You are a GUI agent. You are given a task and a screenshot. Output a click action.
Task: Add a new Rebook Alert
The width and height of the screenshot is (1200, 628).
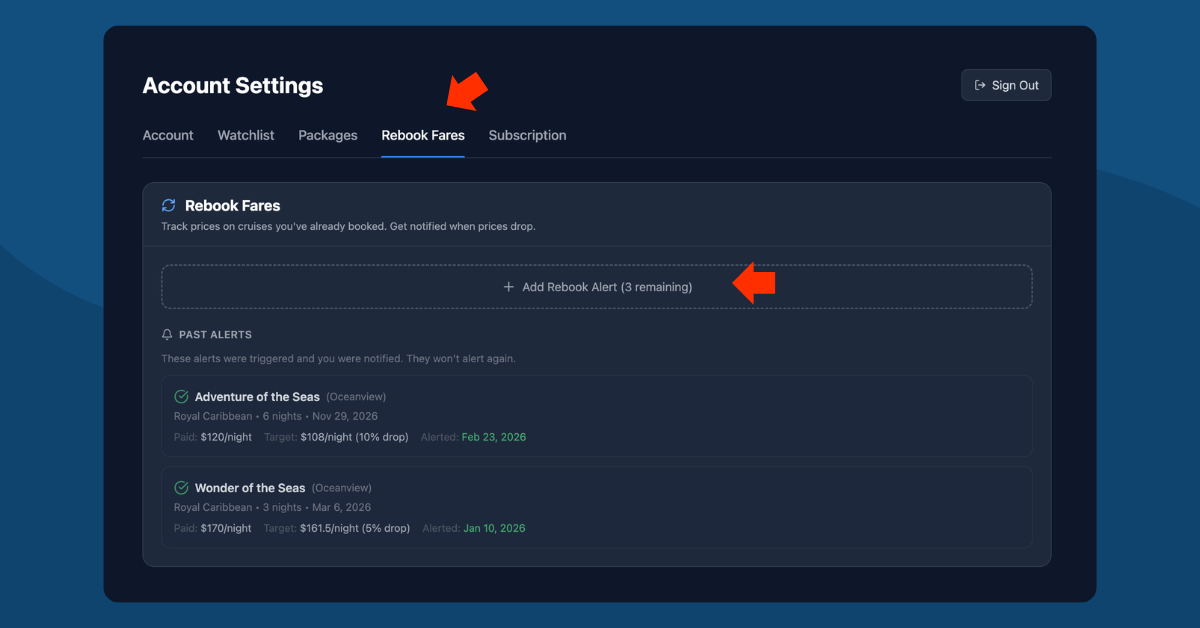597,287
